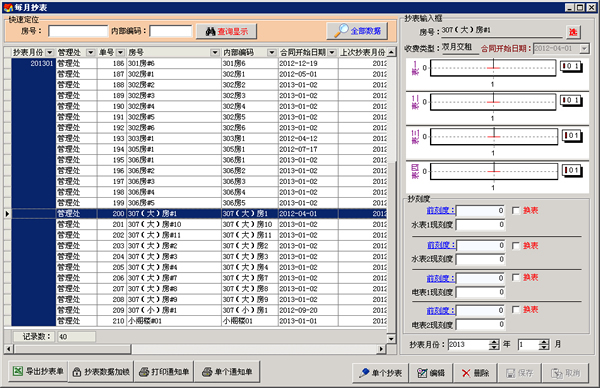Click the red X delete button
This screenshot has height=388, width=600.
pos(475,373)
